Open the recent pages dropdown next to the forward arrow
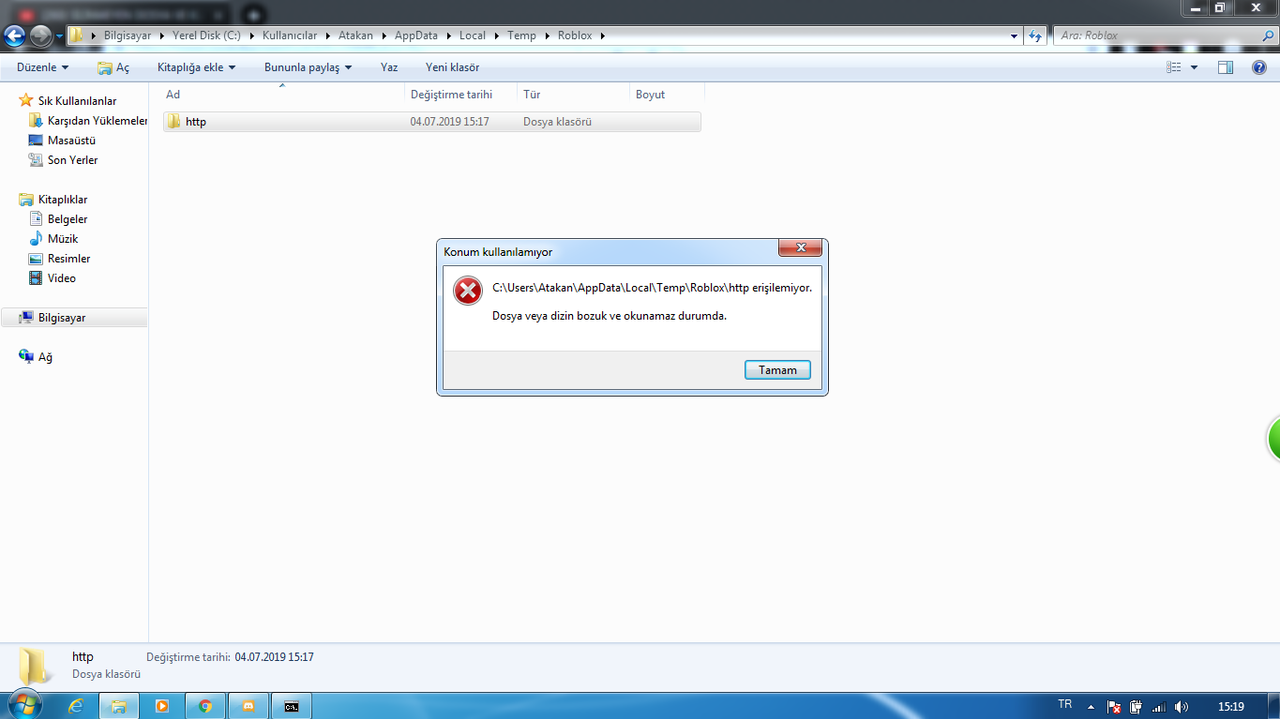 [x=59, y=36]
